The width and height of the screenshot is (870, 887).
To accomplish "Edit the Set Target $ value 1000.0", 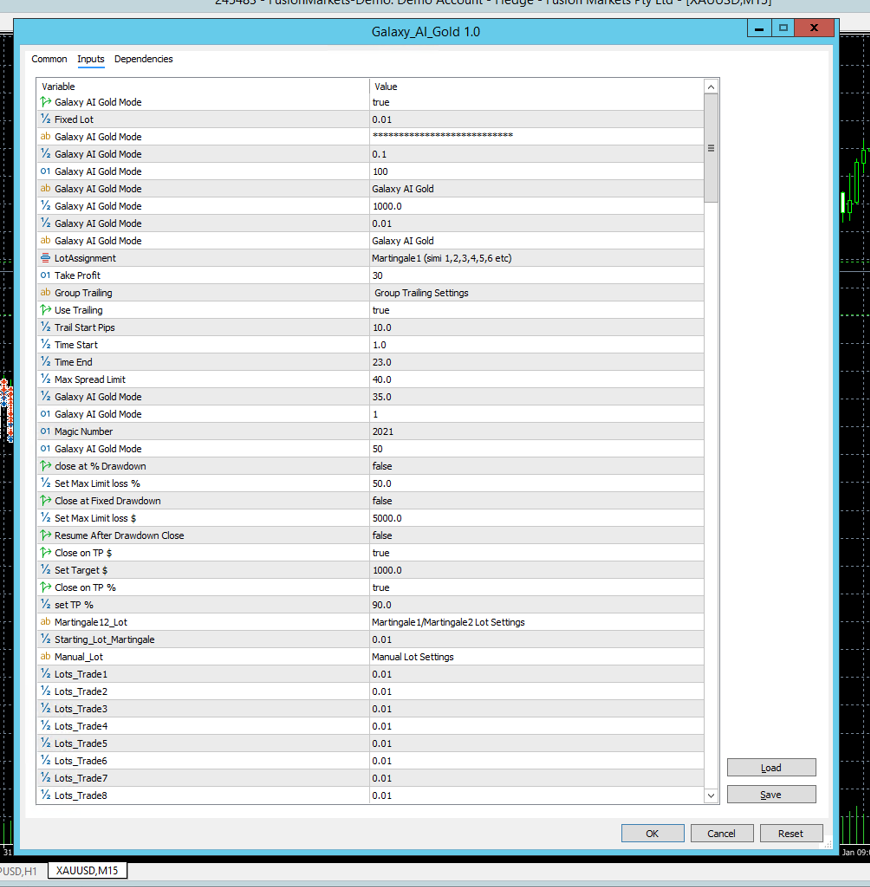I will tap(537, 570).
